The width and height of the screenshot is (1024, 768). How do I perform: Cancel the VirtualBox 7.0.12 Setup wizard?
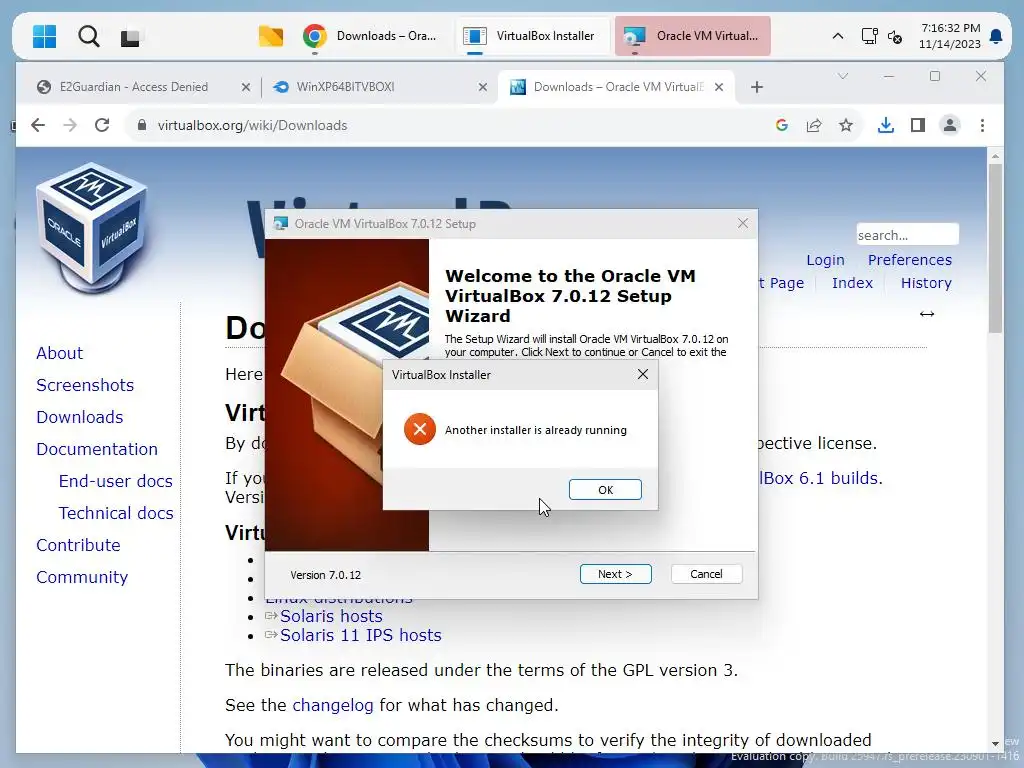coord(706,573)
